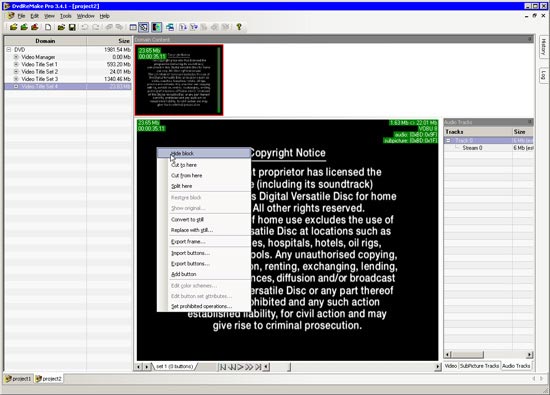Choose Import buttons... menu entry
Viewport: 550px width, 395px height.
203,253
